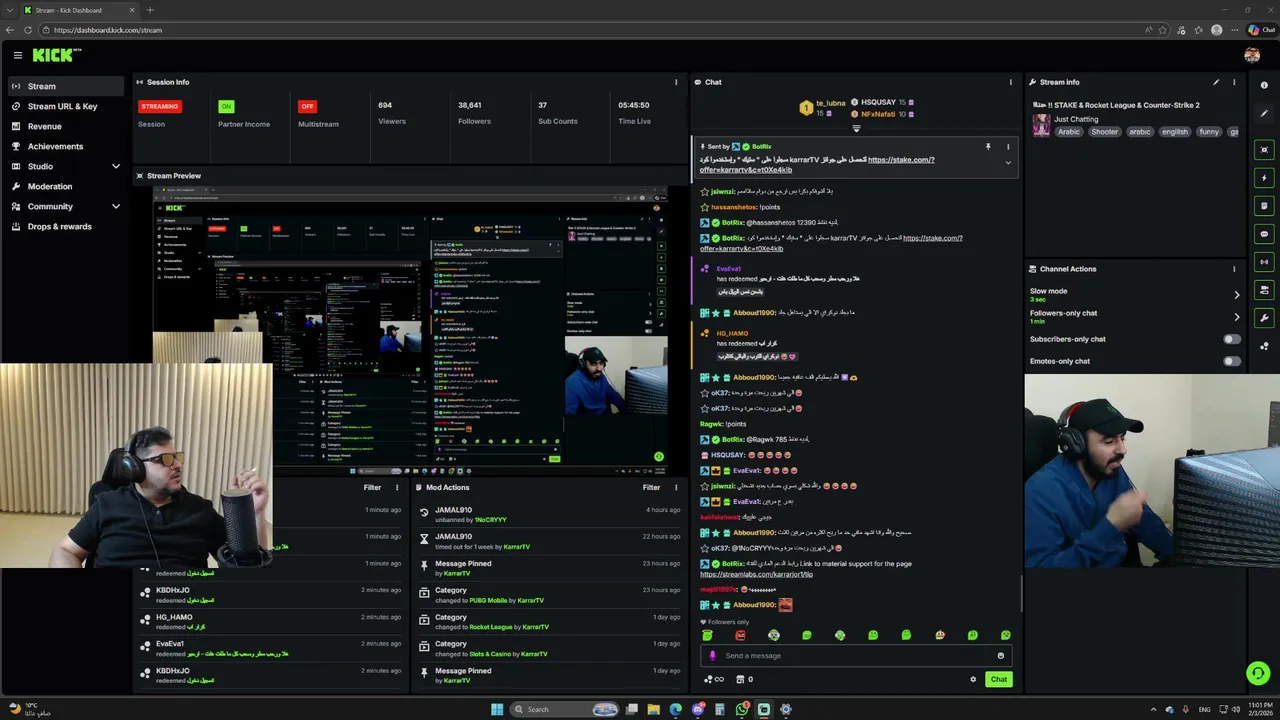The width and height of the screenshot is (1280, 720).
Task: Click the taskbar Search box
Action: [x=566, y=709]
